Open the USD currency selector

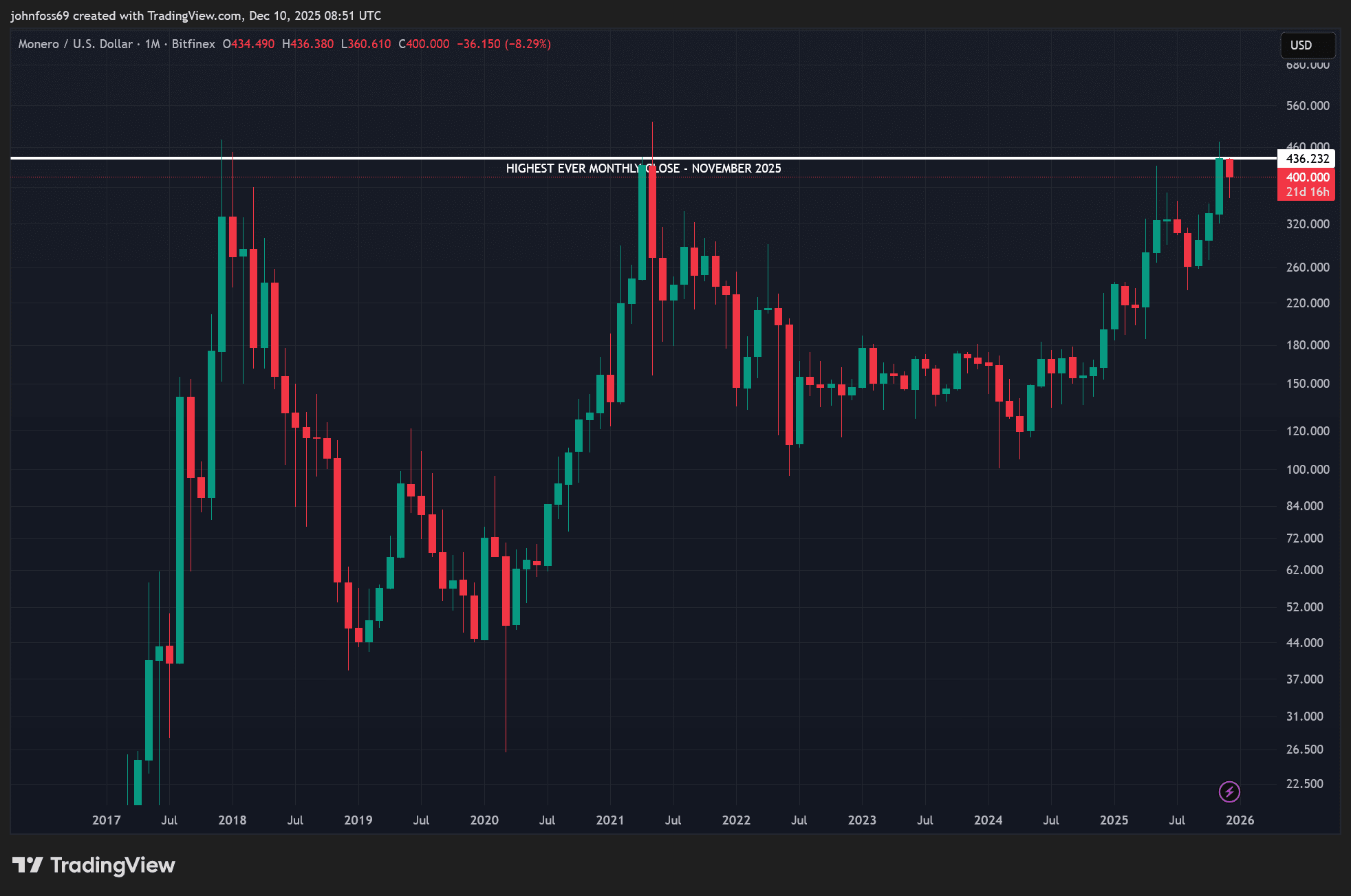point(1307,45)
